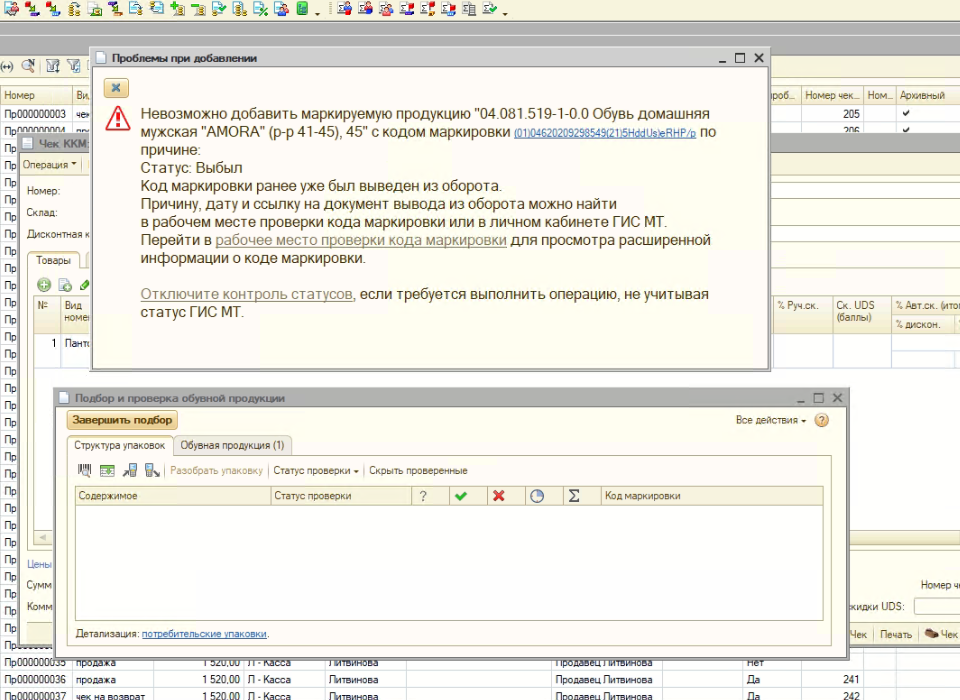This screenshot has height=700, width=960.
Task: Click the funnel with checkmark filter icon
Action: [x=74, y=66]
